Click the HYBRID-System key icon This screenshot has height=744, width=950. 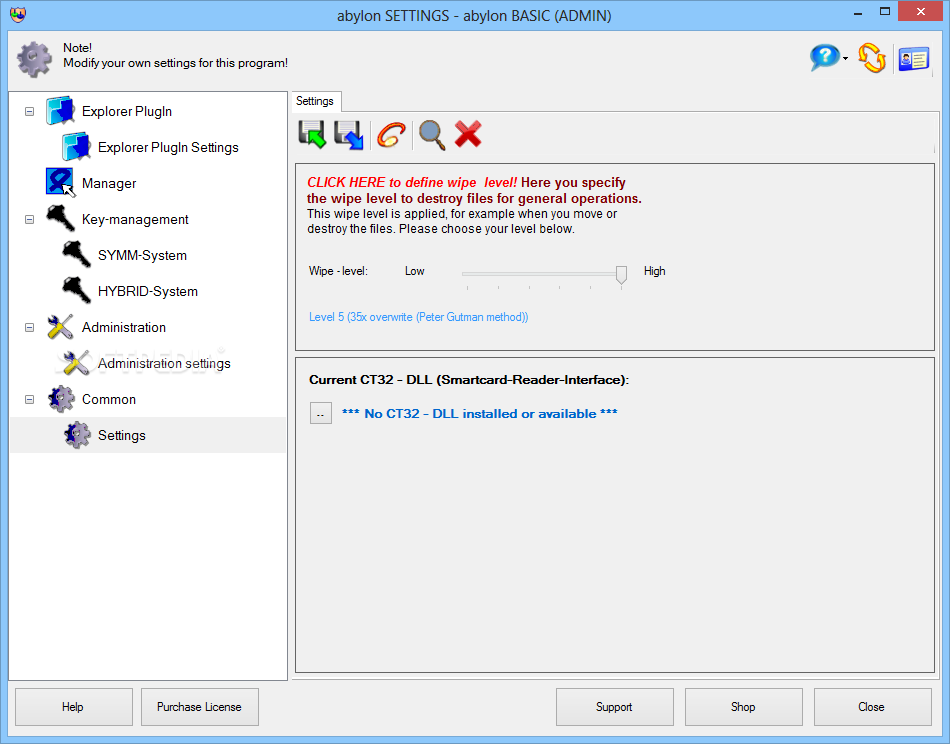point(76,291)
